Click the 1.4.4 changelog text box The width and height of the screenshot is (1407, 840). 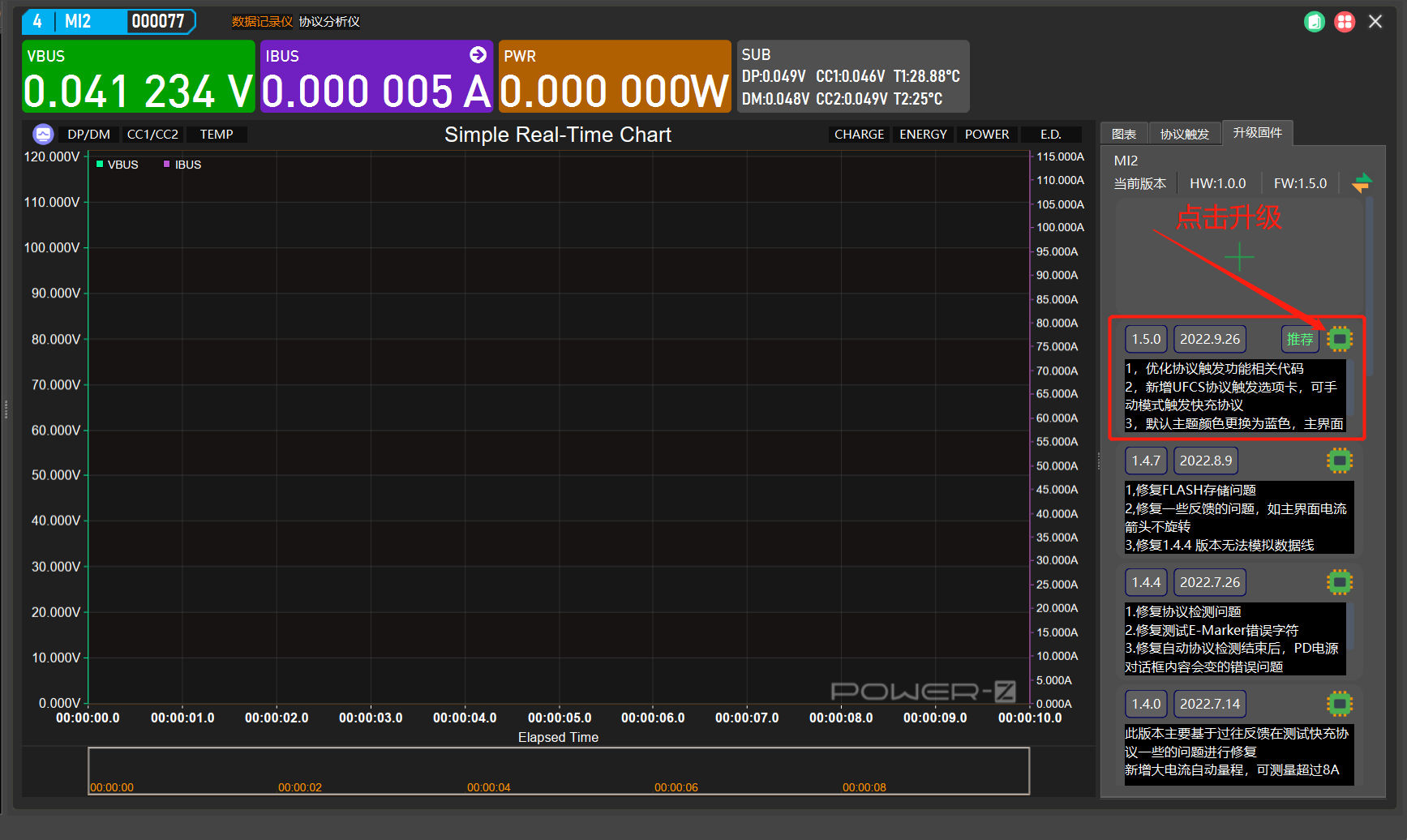click(x=1235, y=639)
